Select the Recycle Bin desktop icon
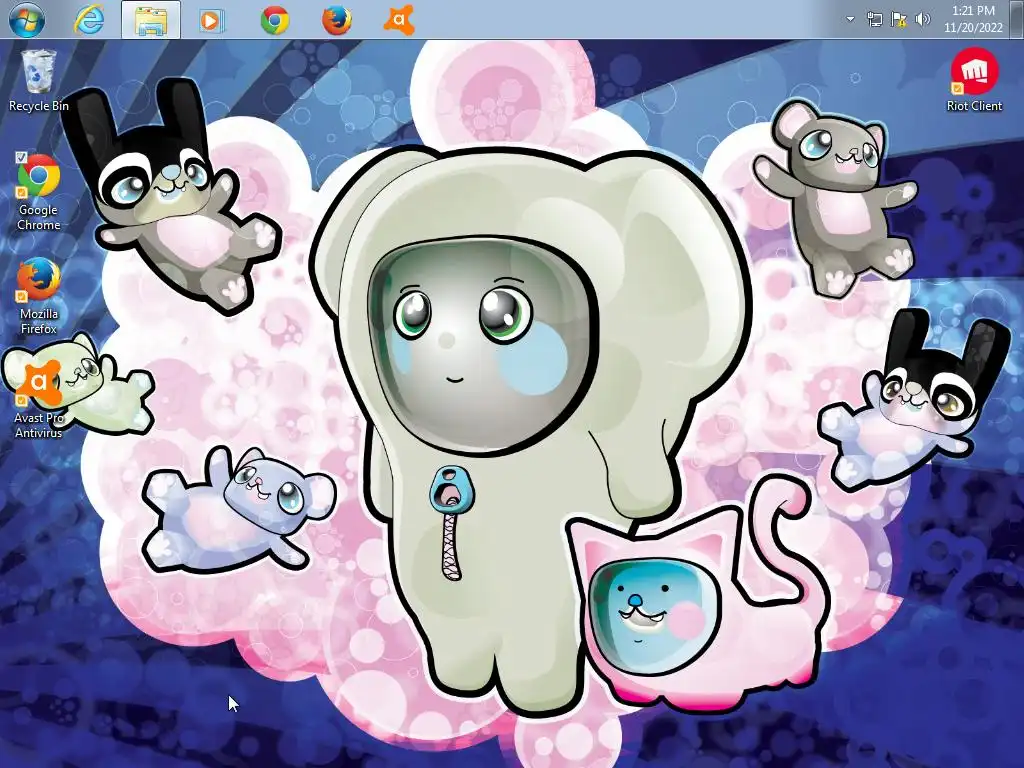 coord(39,80)
